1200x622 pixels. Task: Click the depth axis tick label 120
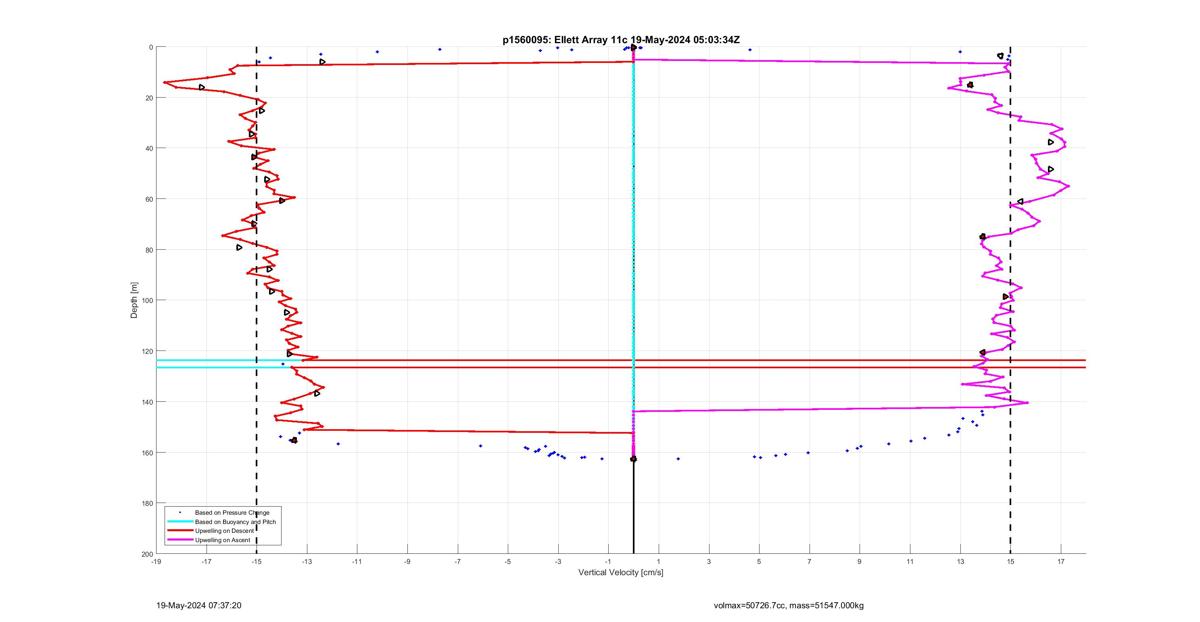point(145,351)
